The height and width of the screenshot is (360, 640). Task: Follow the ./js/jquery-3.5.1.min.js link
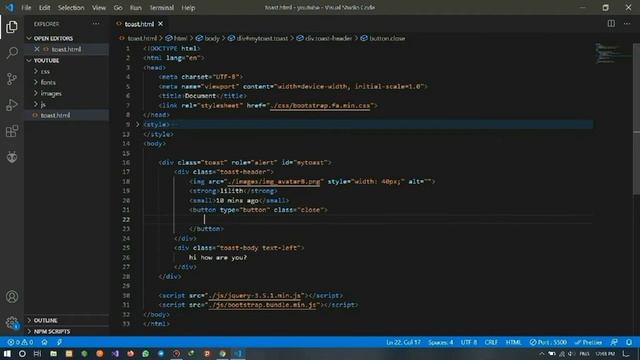tap(255, 295)
